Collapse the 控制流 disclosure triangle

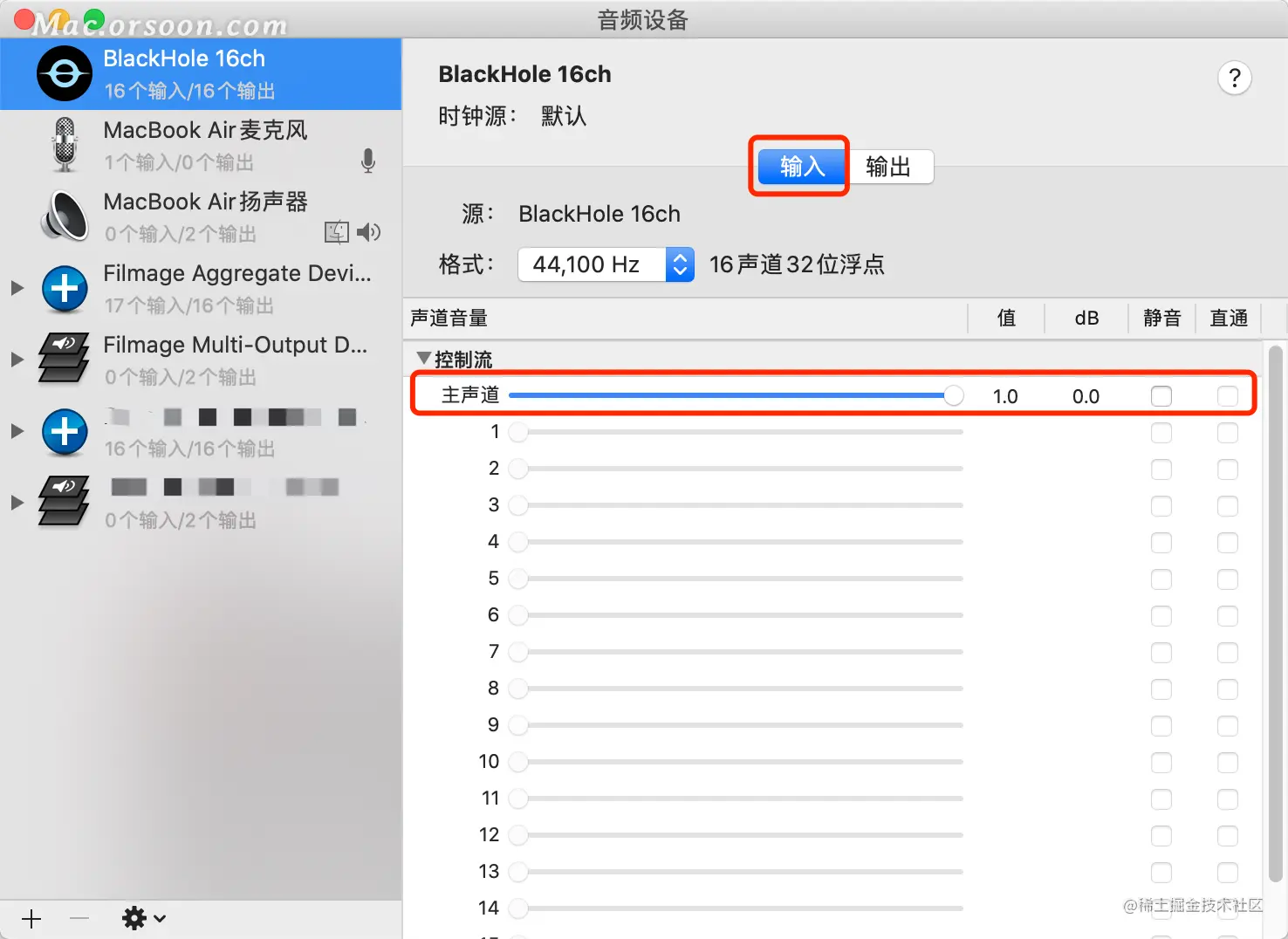[424, 359]
